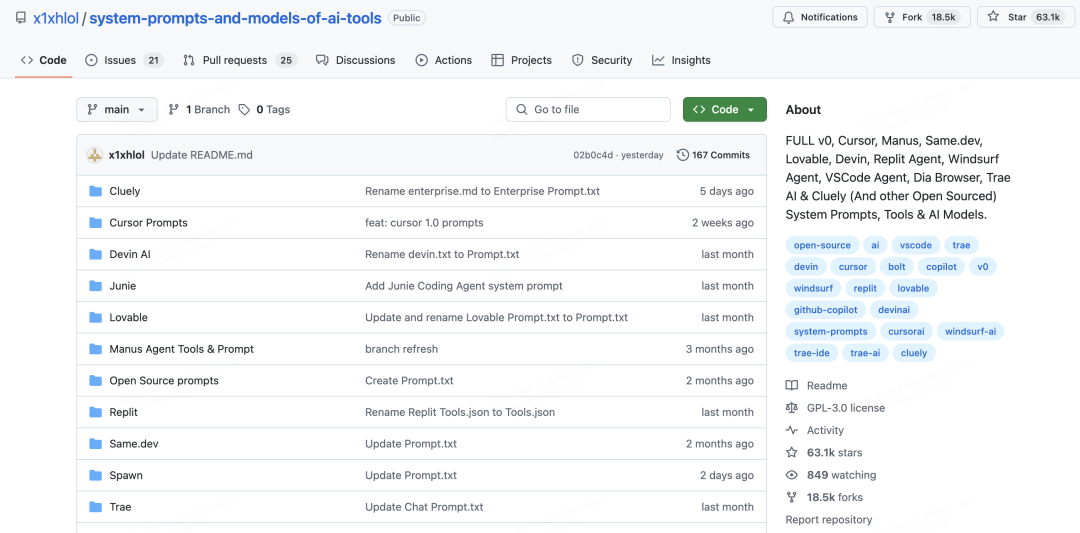
Task: Open 'Rename Replit Tools.json to Tools.json' commit
Action: pyautogui.click(x=460, y=412)
